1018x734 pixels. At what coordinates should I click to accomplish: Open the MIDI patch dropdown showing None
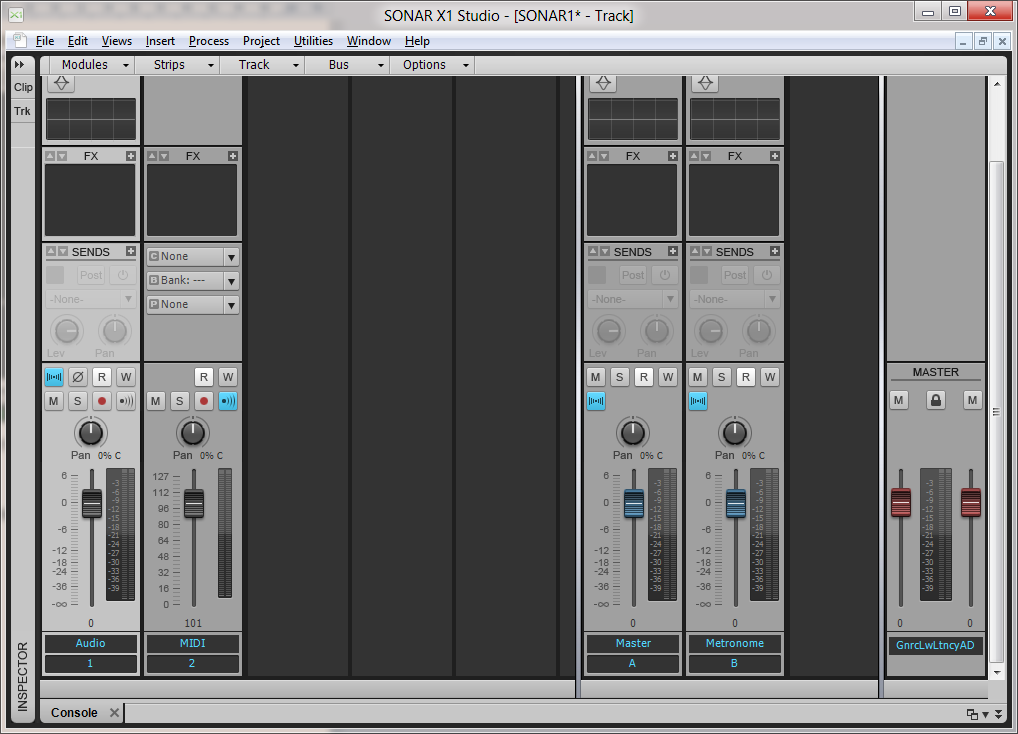pyautogui.click(x=193, y=305)
